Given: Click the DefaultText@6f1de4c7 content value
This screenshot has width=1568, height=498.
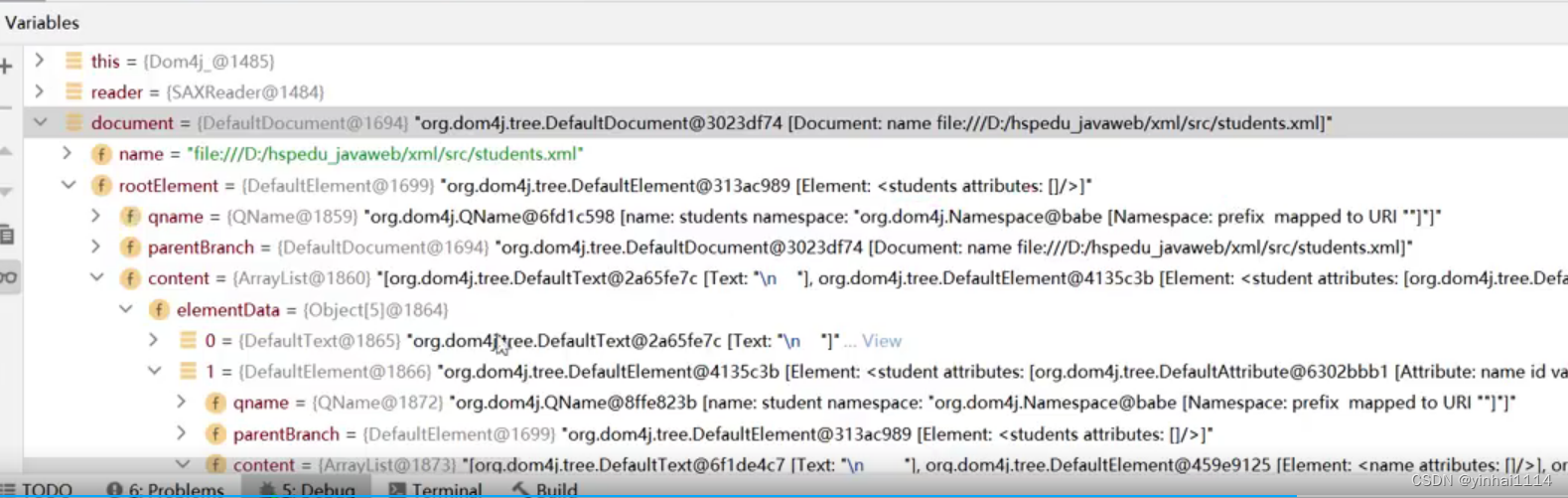Looking at the screenshot, I should (1015, 464).
